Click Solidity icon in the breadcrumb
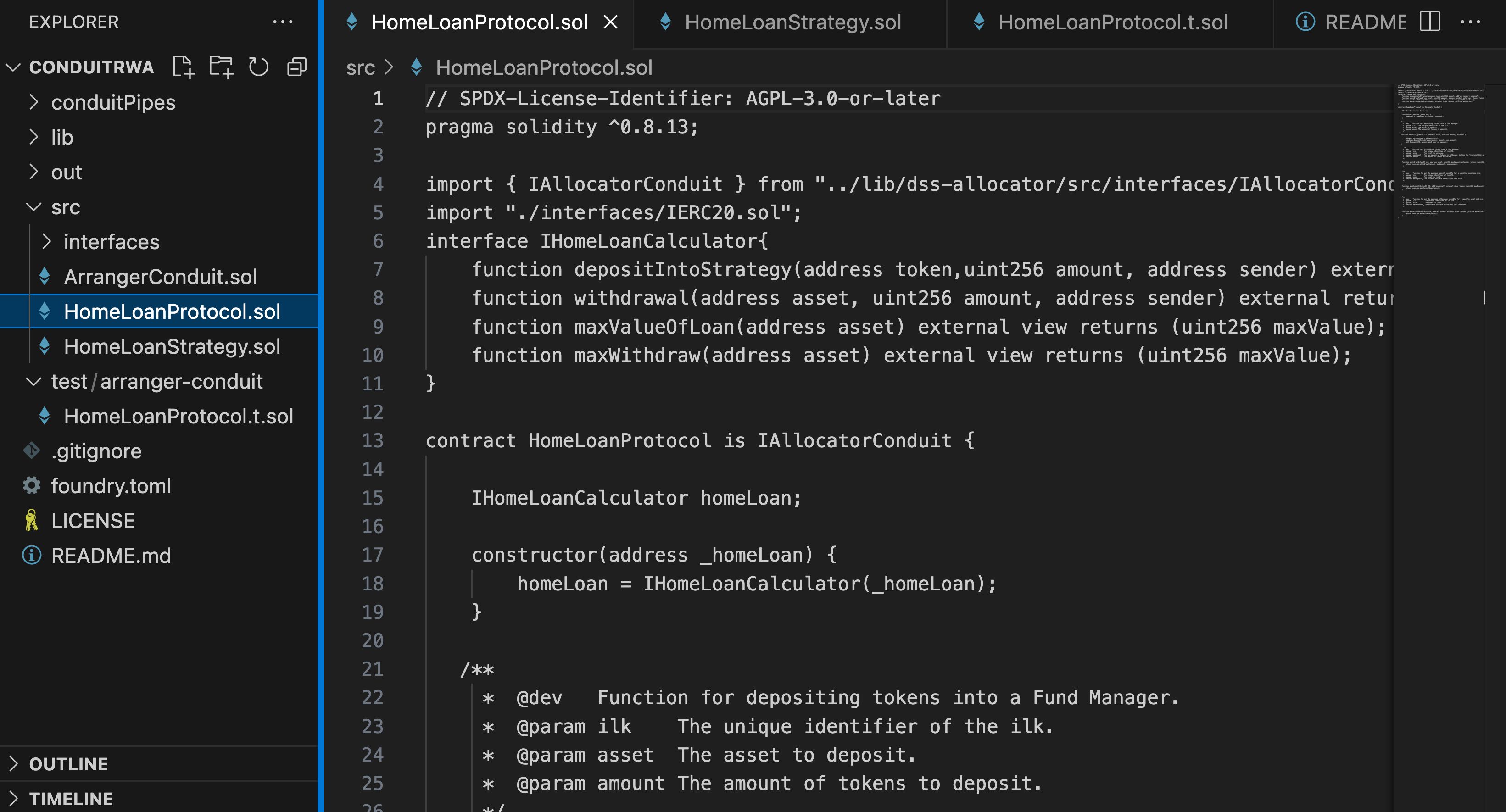The height and width of the screenshot is (812, 1506). tap(416, 67)
